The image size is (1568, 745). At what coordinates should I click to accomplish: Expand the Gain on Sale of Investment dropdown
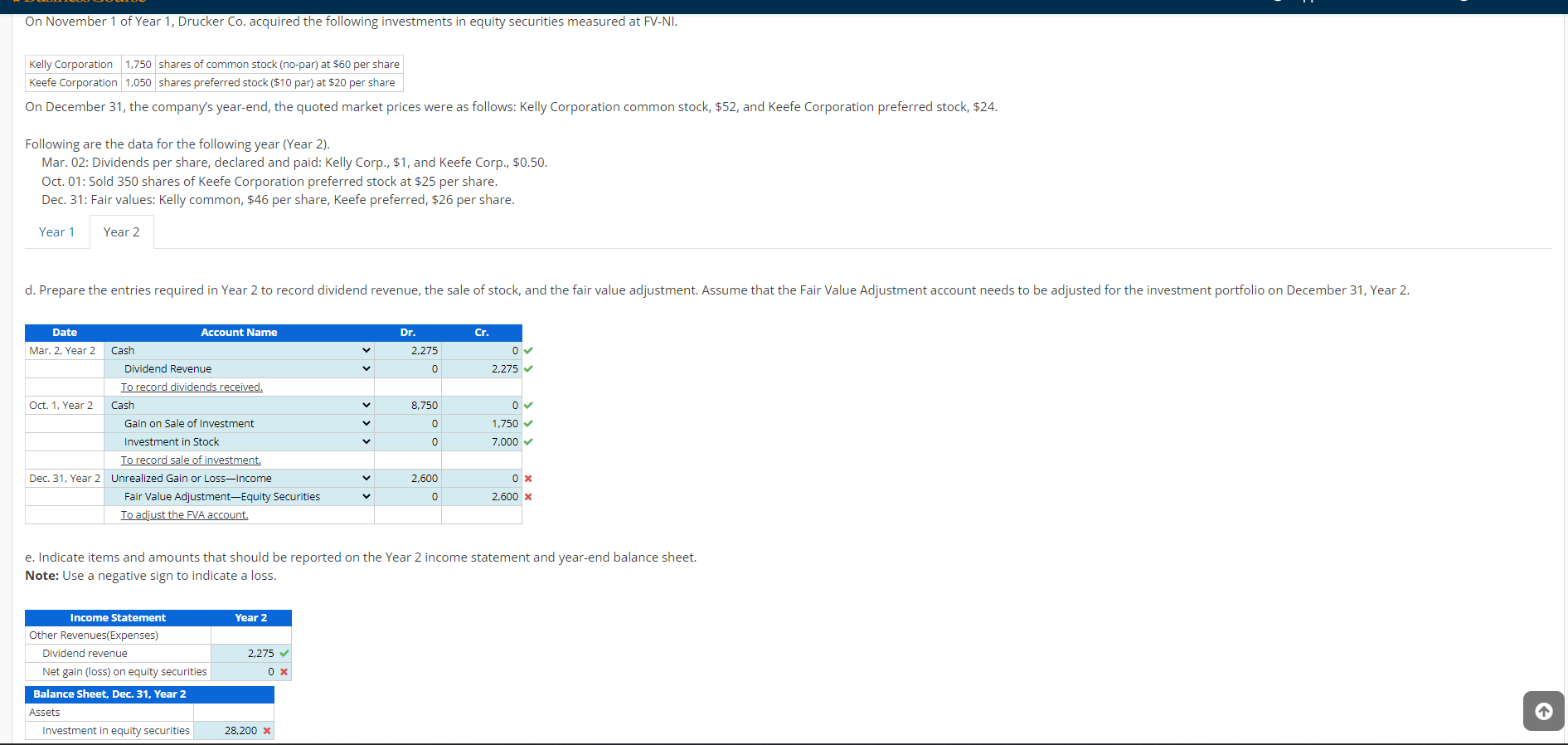click(240, 424)
